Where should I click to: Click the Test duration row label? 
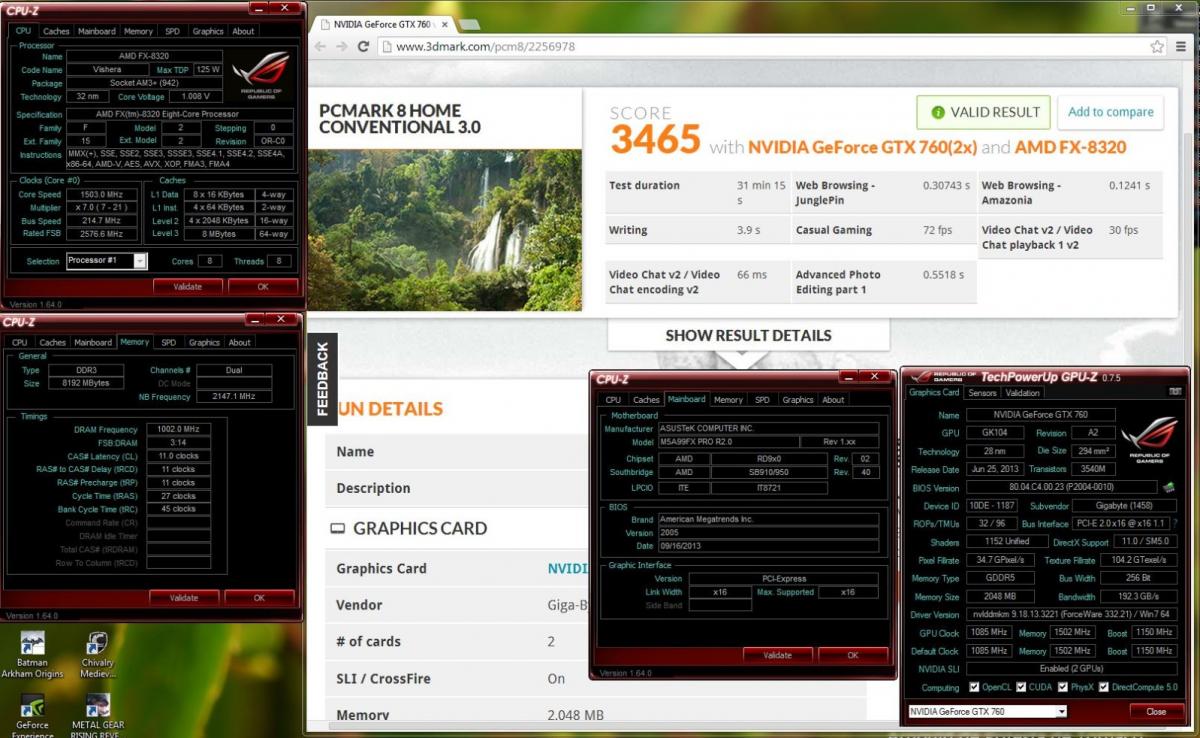point(644,185)
